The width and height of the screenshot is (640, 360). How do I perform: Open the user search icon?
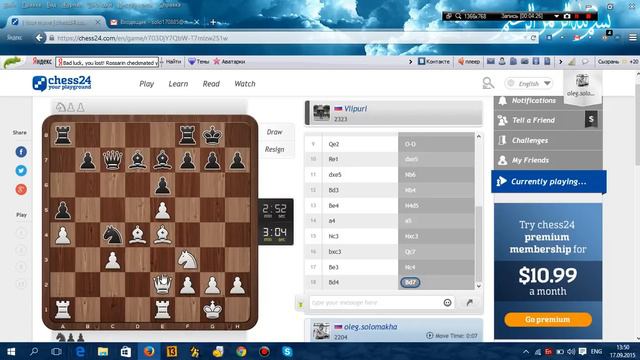488,83
